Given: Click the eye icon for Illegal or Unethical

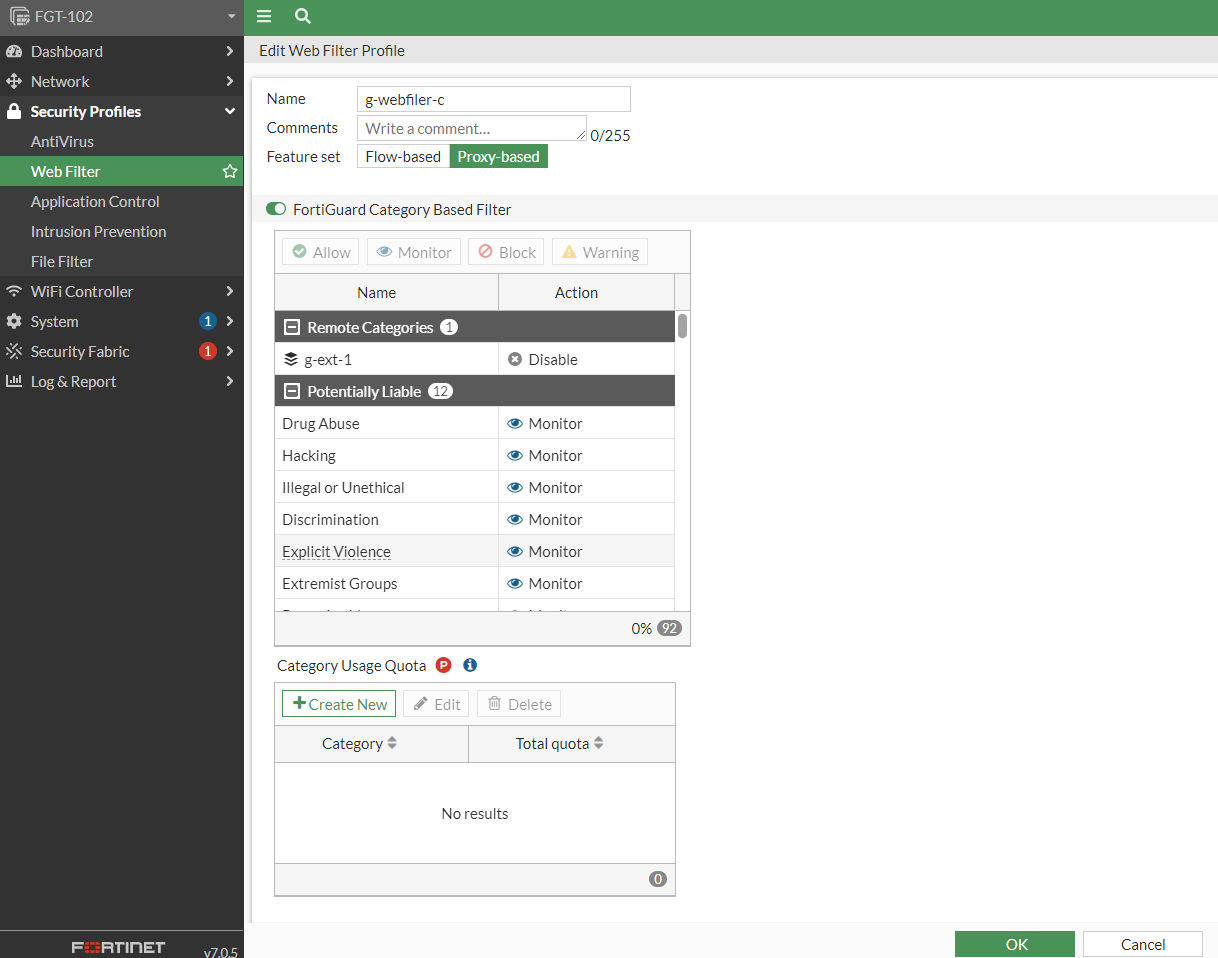Looking at the screenshot, I should [x=515, y=487].
